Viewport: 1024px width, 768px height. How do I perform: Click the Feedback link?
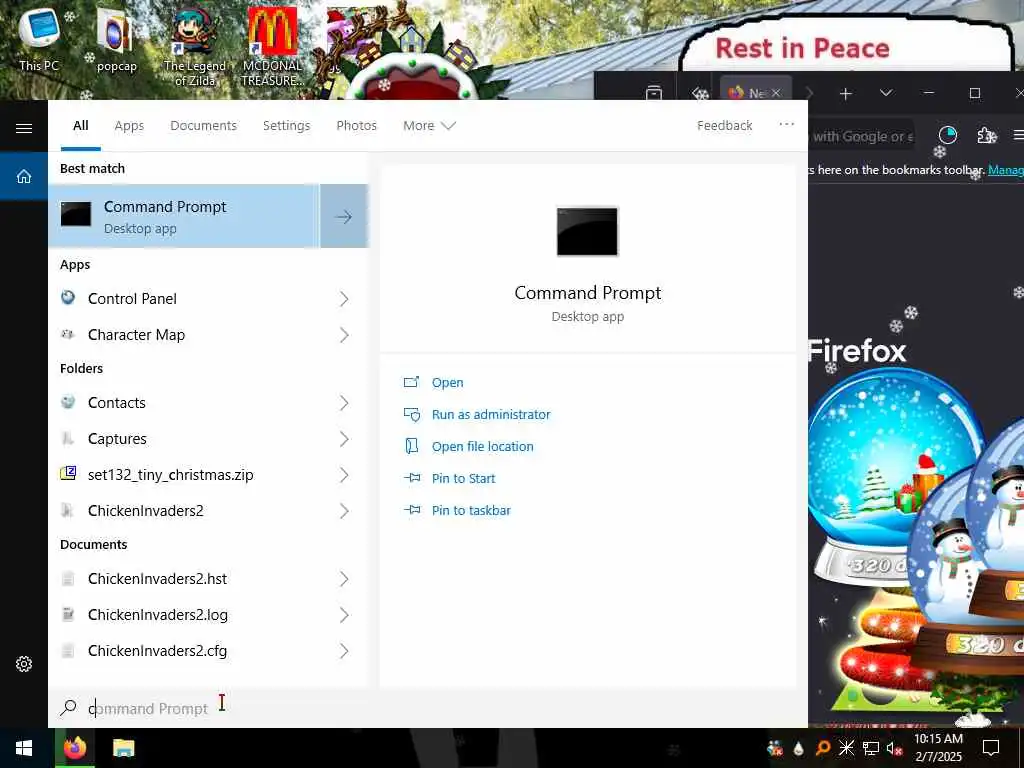point(724,125)
